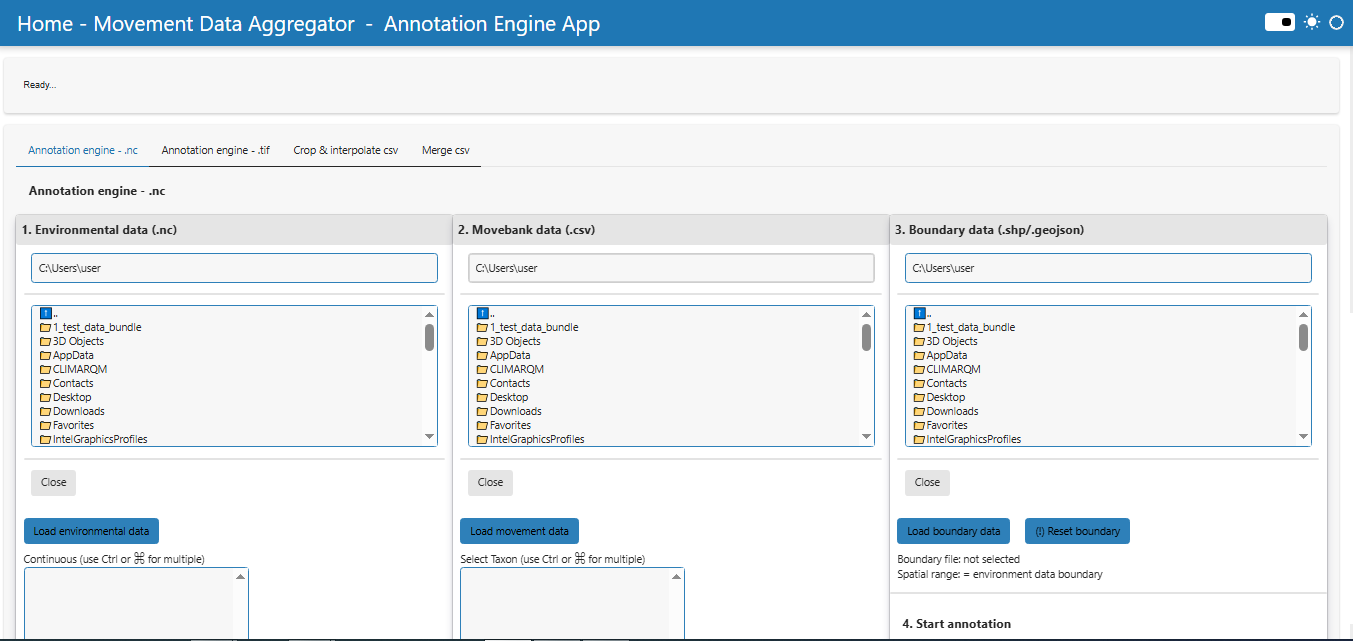Click folder icon of AppData in Movebank list

482,355
